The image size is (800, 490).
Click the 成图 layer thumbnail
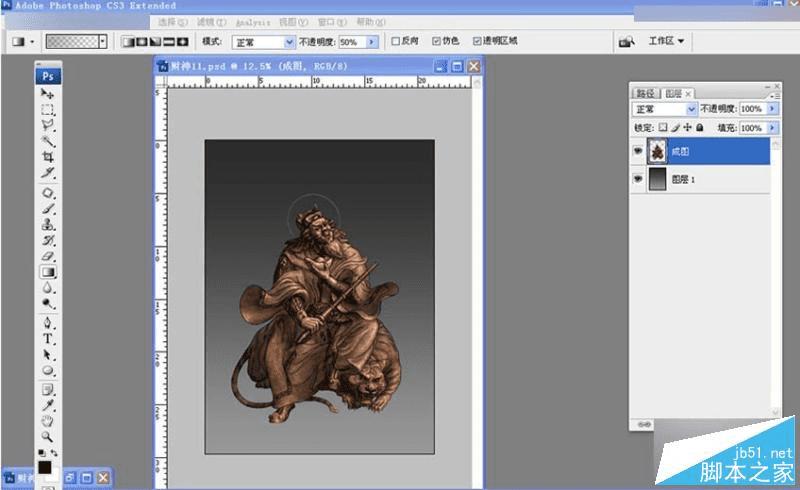658,151
